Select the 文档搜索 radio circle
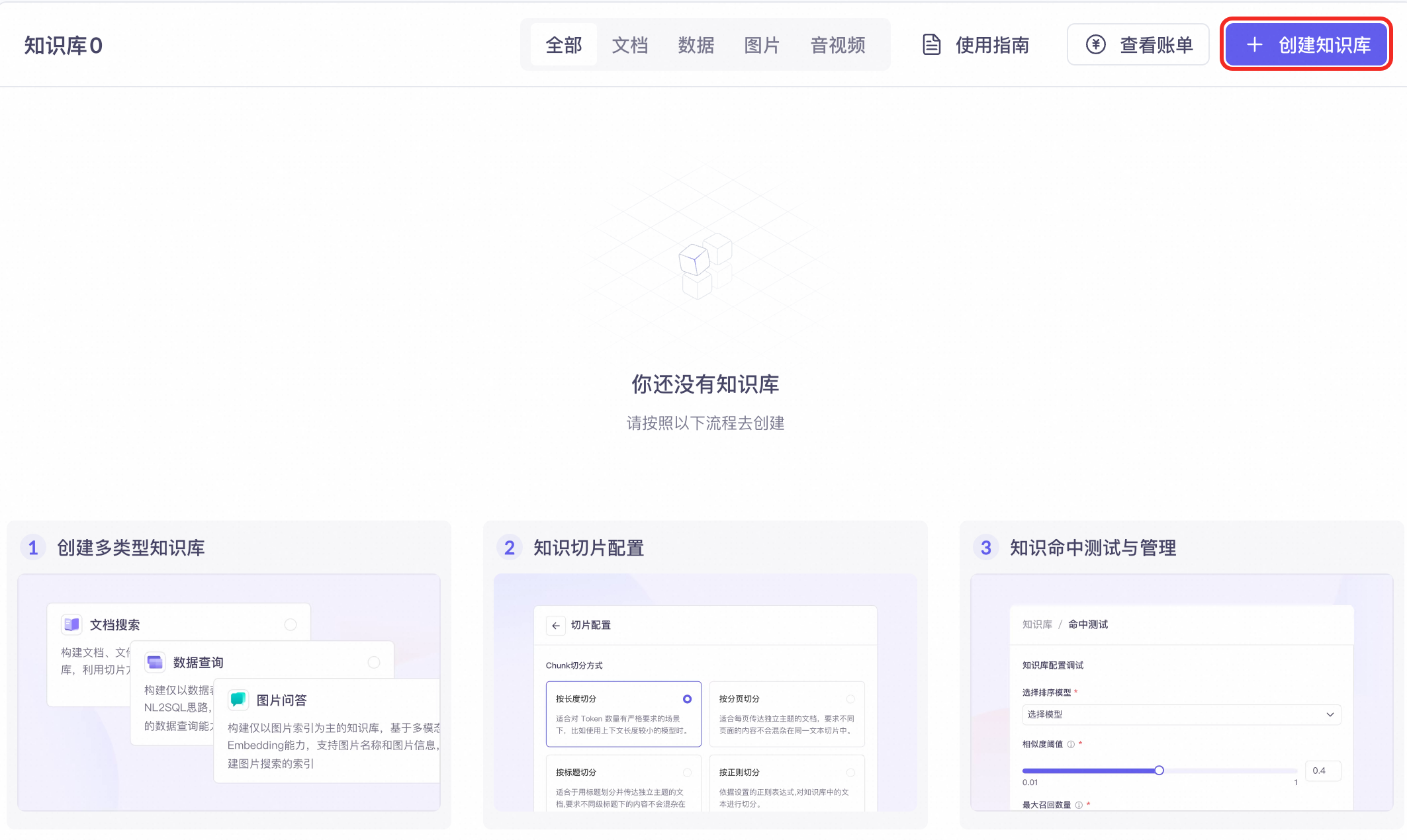The image size is (1407, 840). click(x=291, y=624)
